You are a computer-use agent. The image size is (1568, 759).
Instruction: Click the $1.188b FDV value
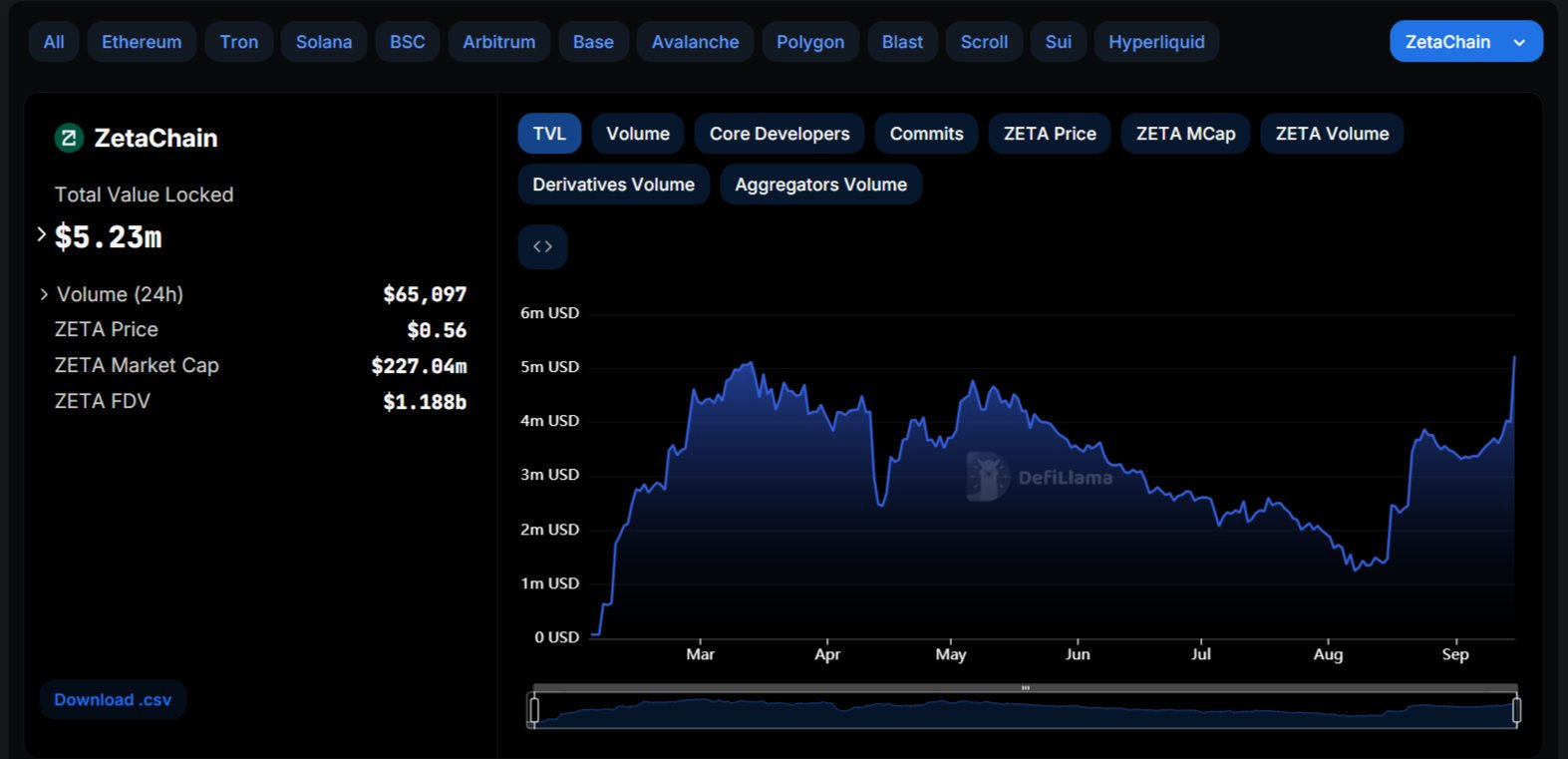[425, 402]
